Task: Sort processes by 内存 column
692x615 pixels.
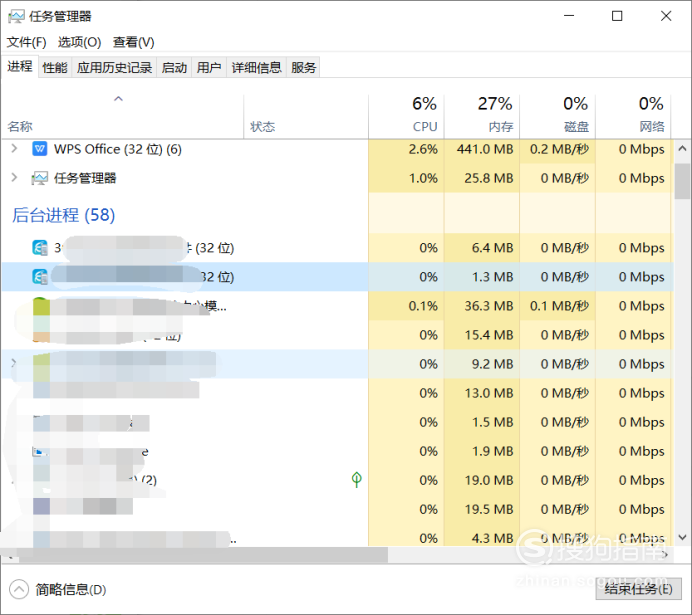Action: [x=481, y=116]
